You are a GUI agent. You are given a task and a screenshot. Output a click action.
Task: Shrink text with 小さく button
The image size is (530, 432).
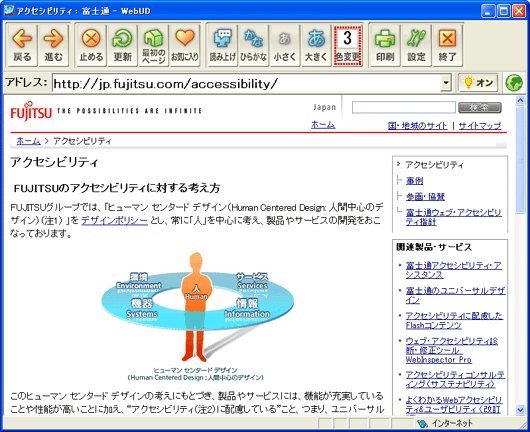285,45
